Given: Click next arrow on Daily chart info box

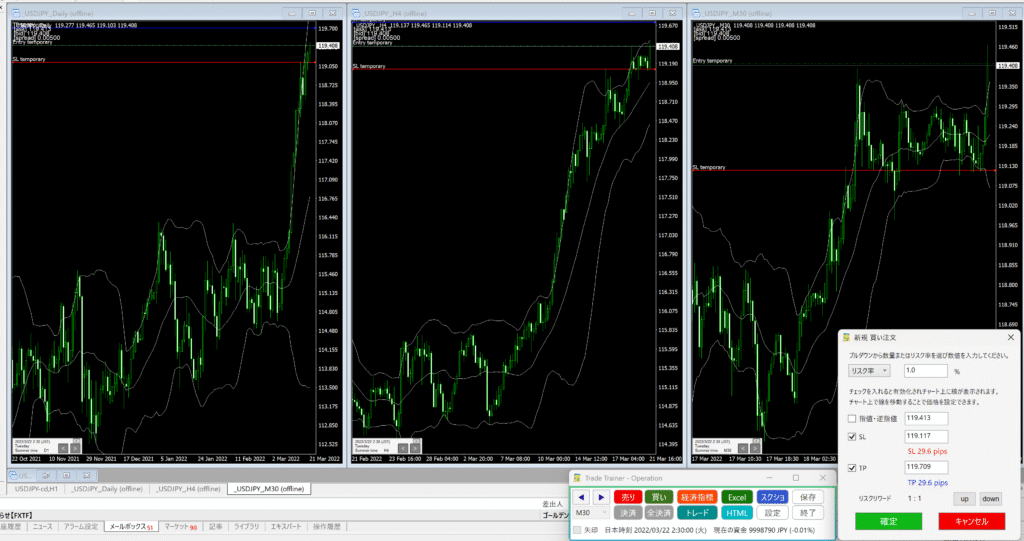Looking at the screenshot, I should tap(75, 448).
